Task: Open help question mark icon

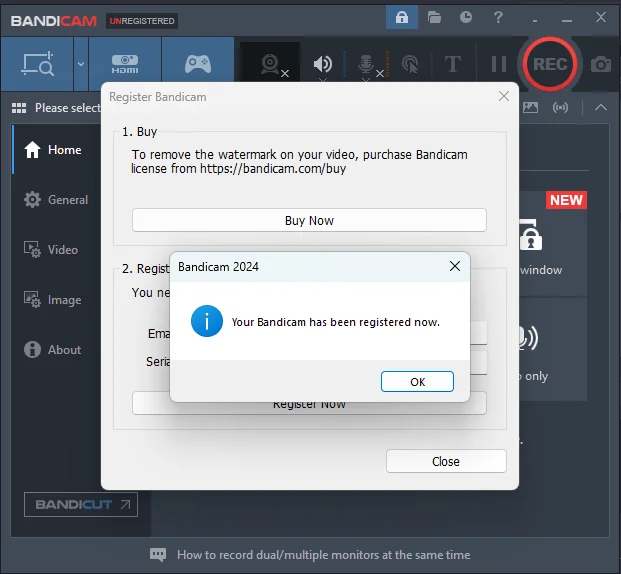Action: [498, 17]
